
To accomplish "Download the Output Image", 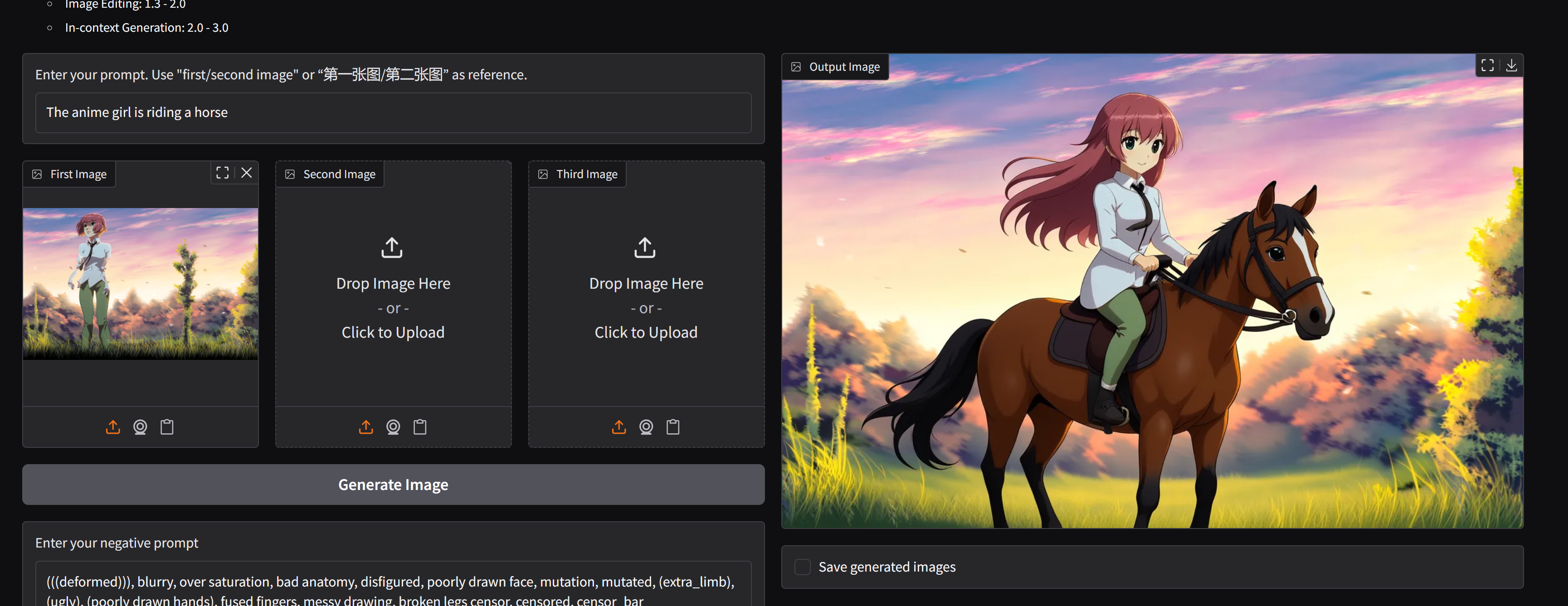I will [1511, 66].
